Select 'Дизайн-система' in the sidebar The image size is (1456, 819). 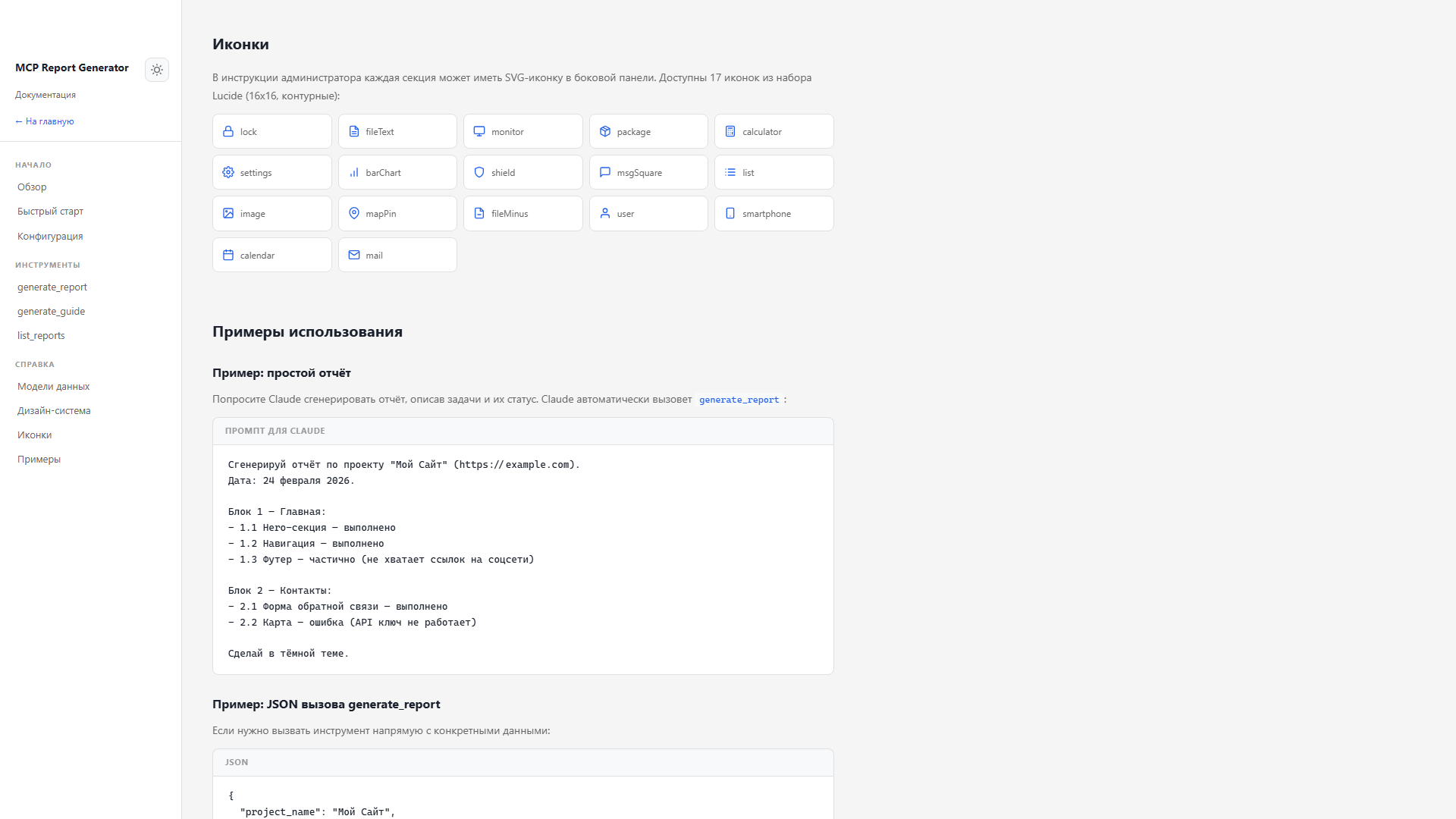[54, 411]
